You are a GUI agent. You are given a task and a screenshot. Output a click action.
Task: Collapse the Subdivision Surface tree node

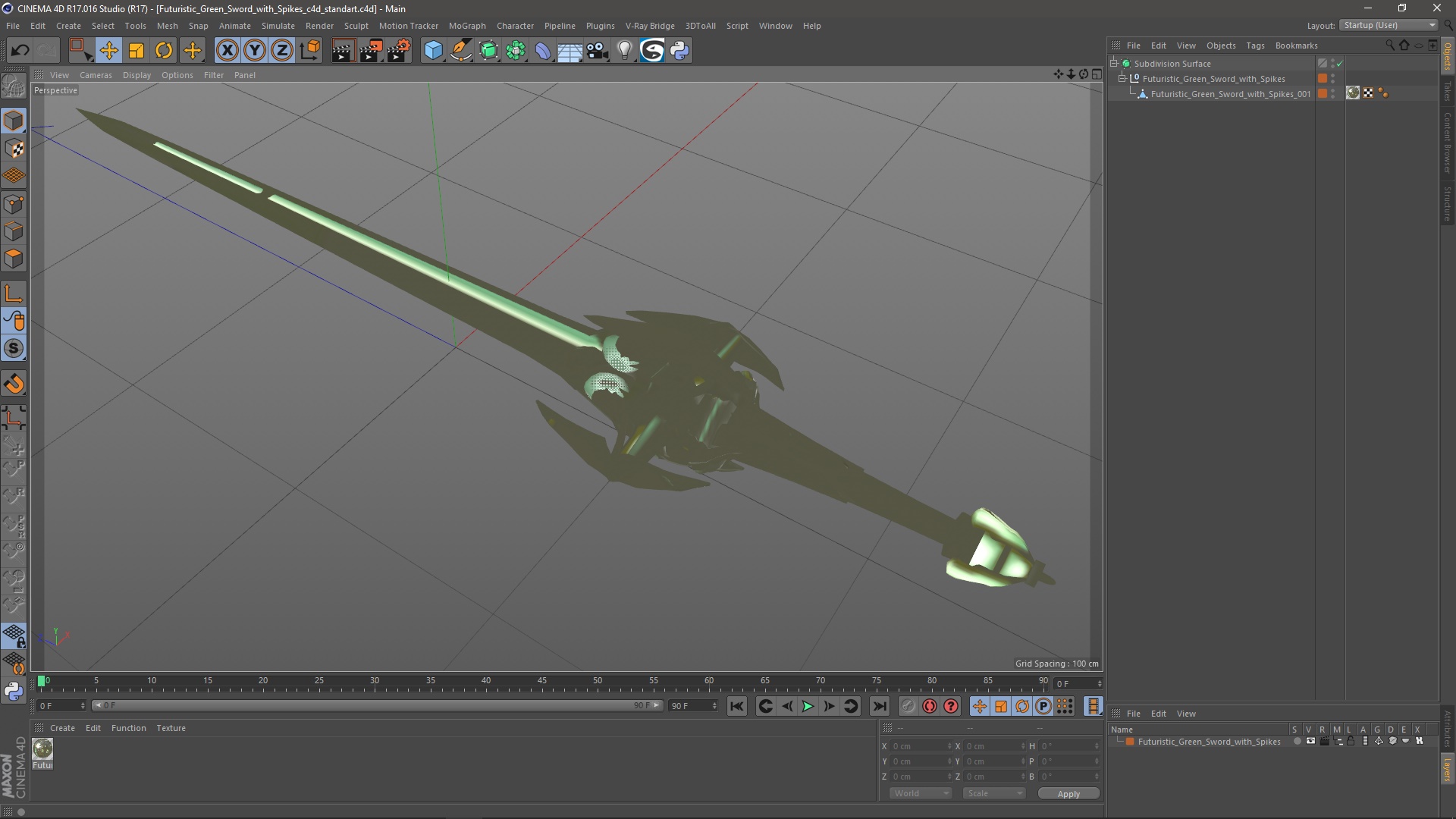coord(1114,63)
